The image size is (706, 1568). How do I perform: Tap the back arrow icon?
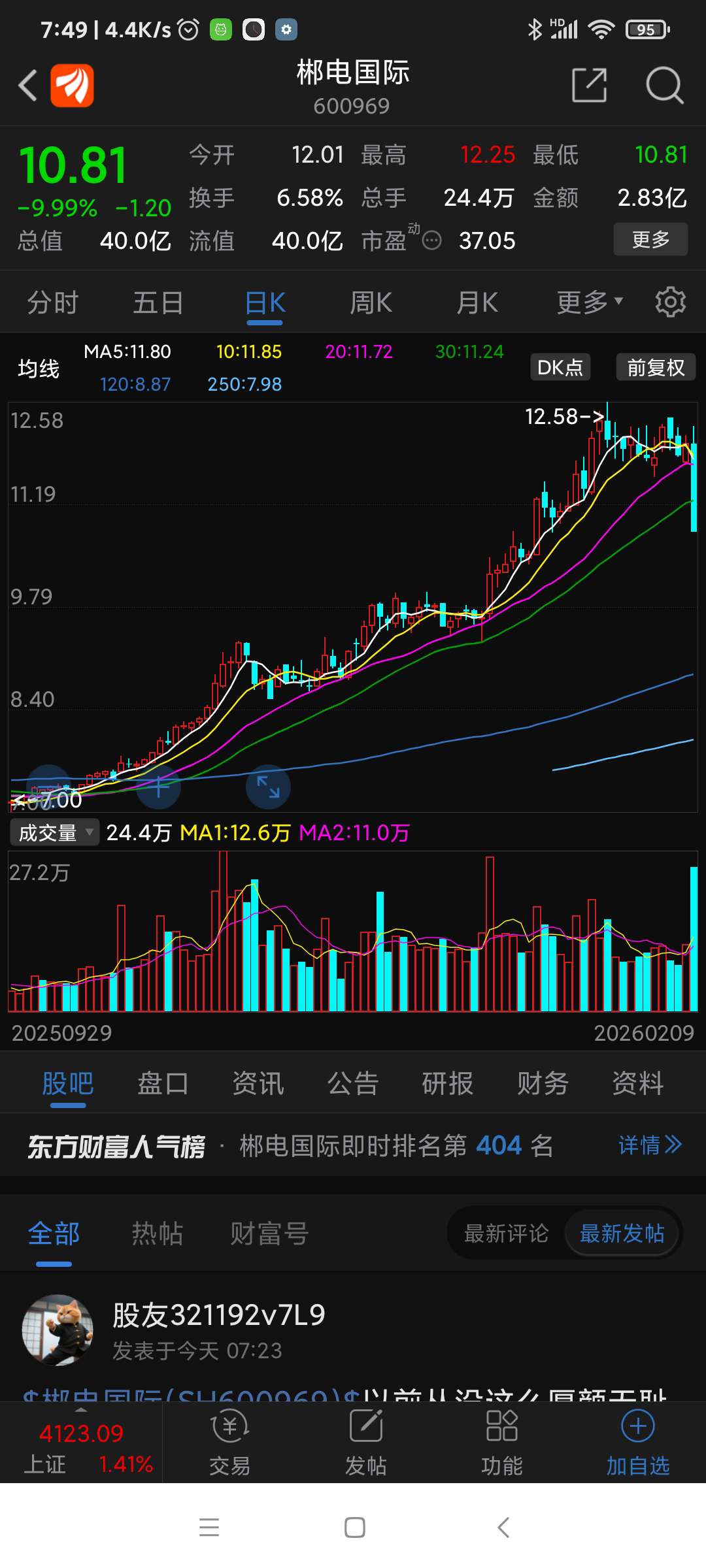(x=27, y=86)
